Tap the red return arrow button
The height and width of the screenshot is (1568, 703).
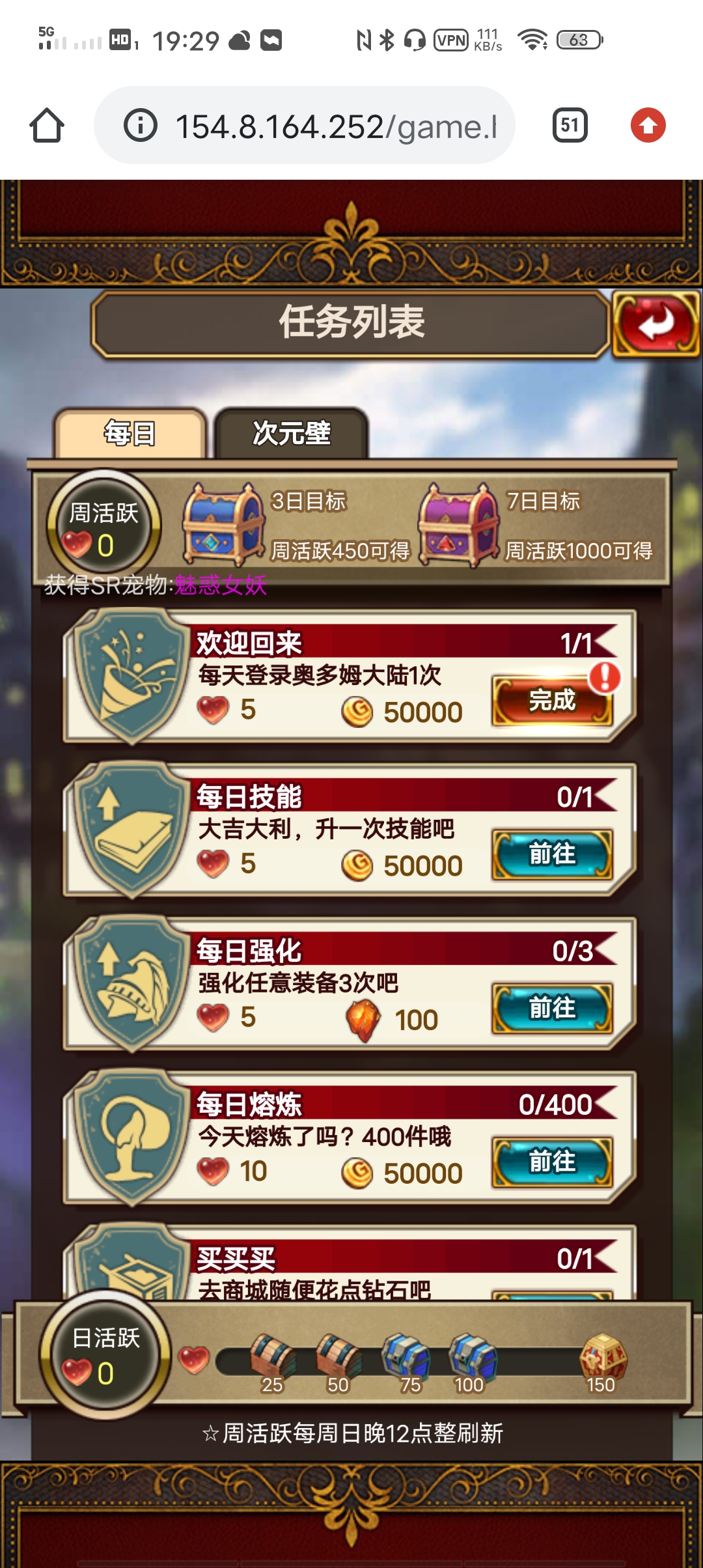(x=655, y=324)
